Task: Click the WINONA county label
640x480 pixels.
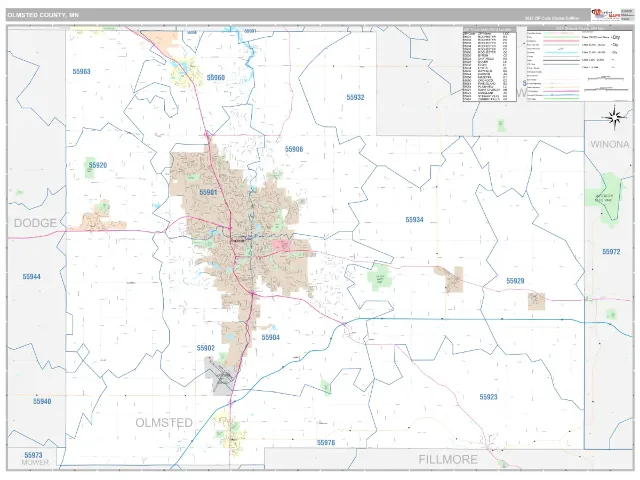Action: [610, 144]
